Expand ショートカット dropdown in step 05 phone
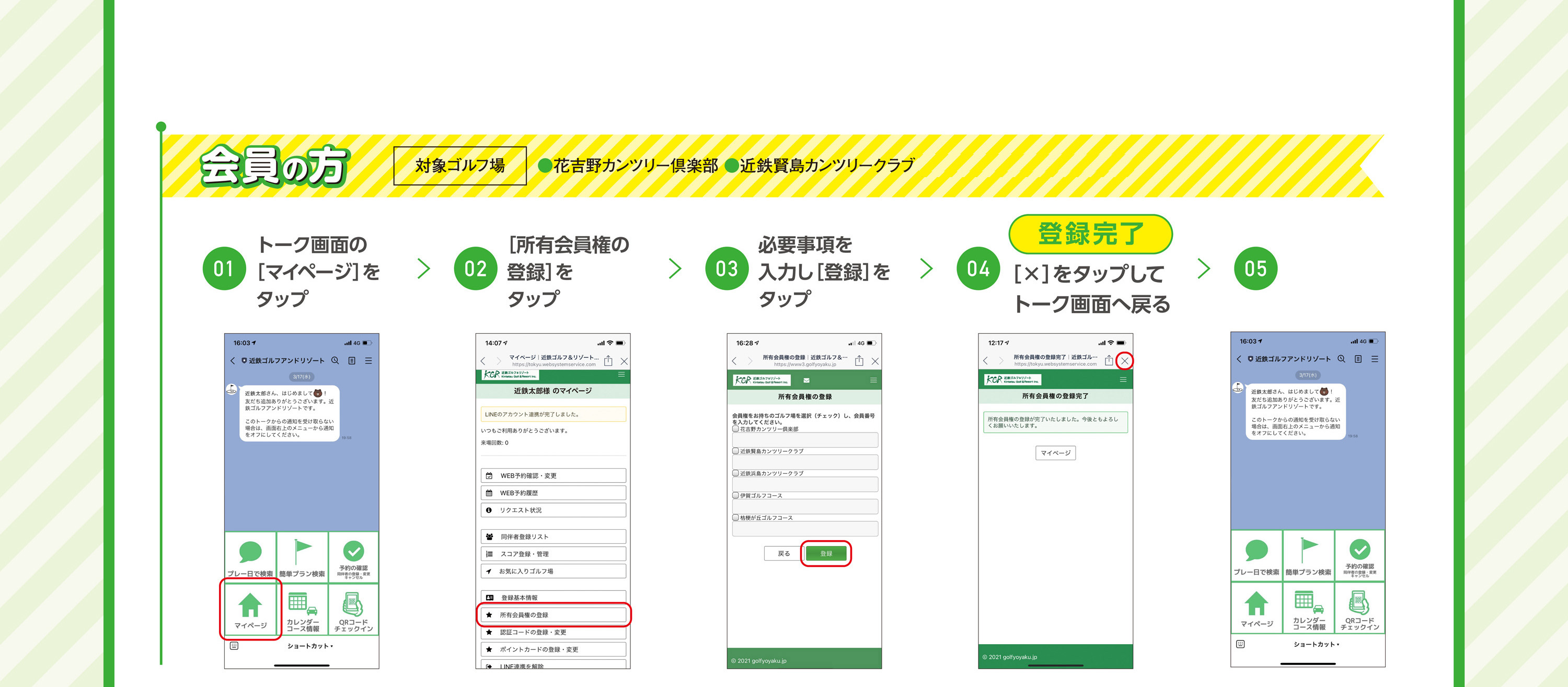 pyautogui.click(x=1317, y=644)
